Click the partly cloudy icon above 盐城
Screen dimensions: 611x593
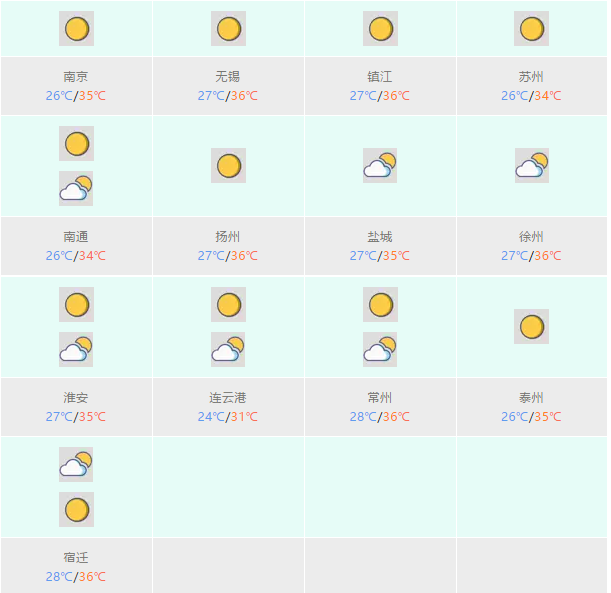(x=380, y=165)
